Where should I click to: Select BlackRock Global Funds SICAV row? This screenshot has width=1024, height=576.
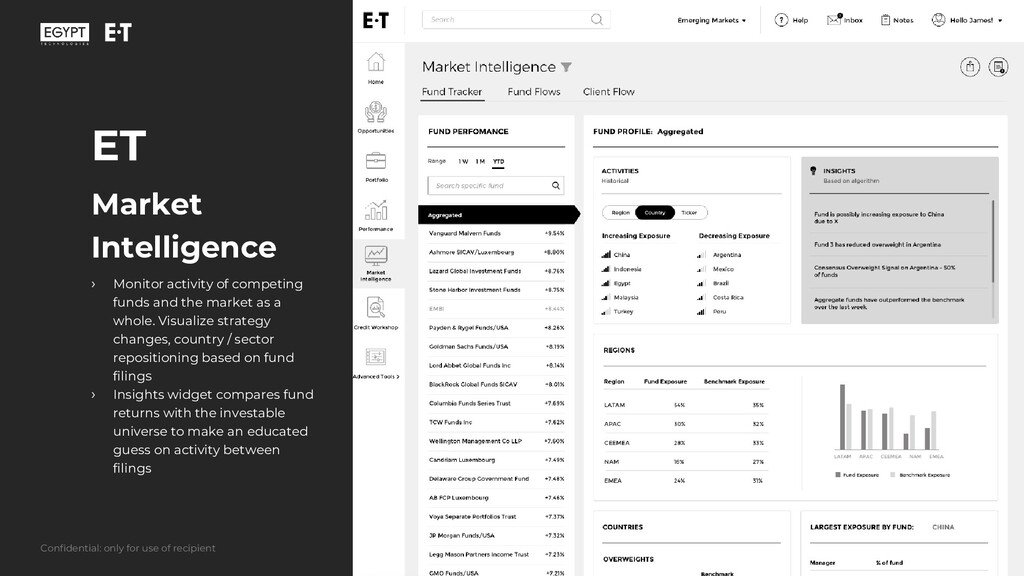(496, 385)
